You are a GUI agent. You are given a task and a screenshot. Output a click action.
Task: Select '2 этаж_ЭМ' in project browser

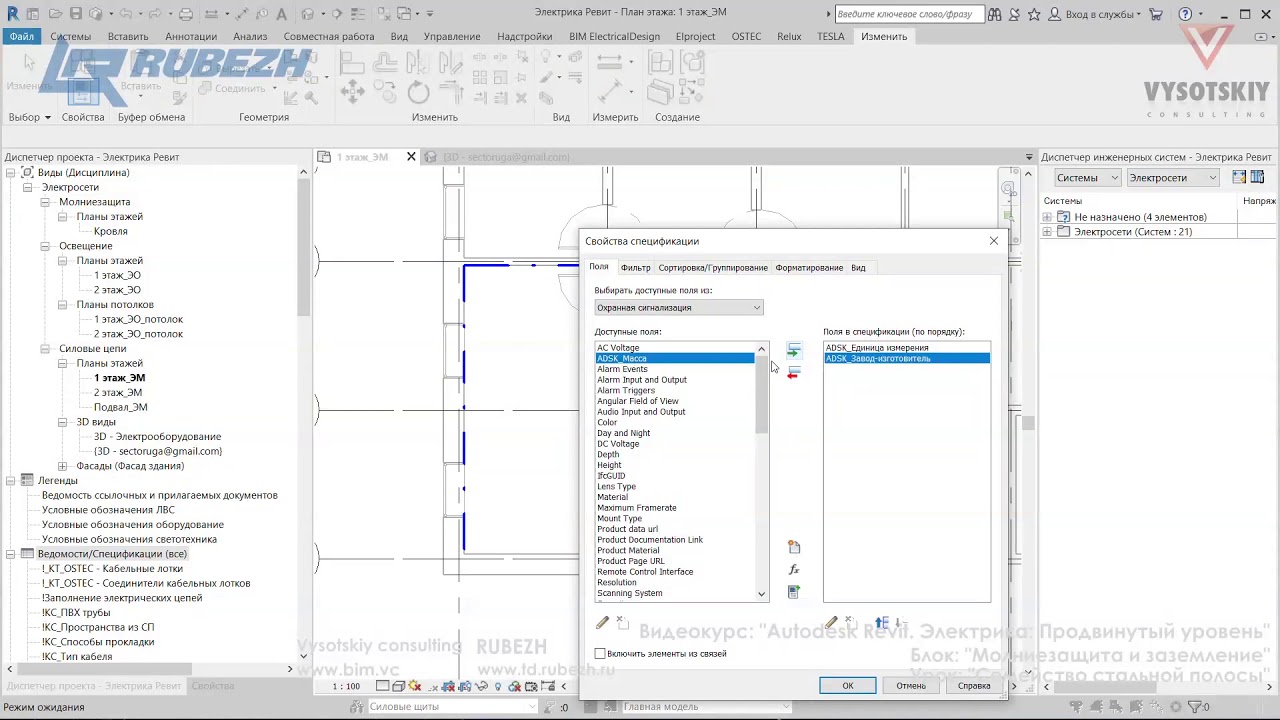pos(119,393)
